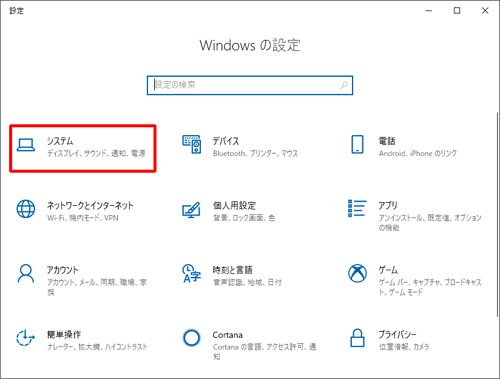Screen dimensions: 500x379
Task: Click the text 背景、ロック画面、色
Action: tap(244, 218)
